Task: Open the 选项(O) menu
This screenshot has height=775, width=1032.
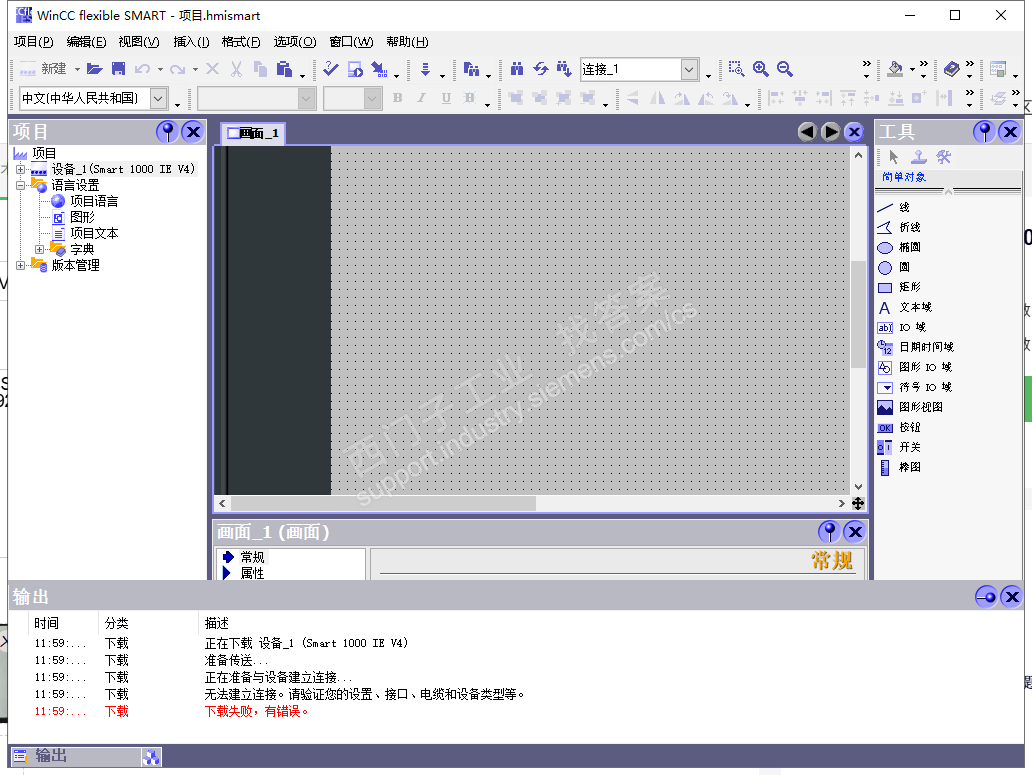Action: pos(295,42)
